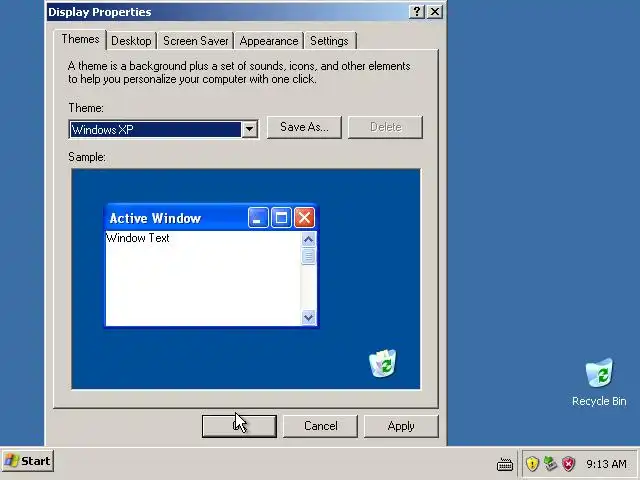640x480 pixels.
Task: Click the sample window scroll up arrow
Action: point(308,240)
